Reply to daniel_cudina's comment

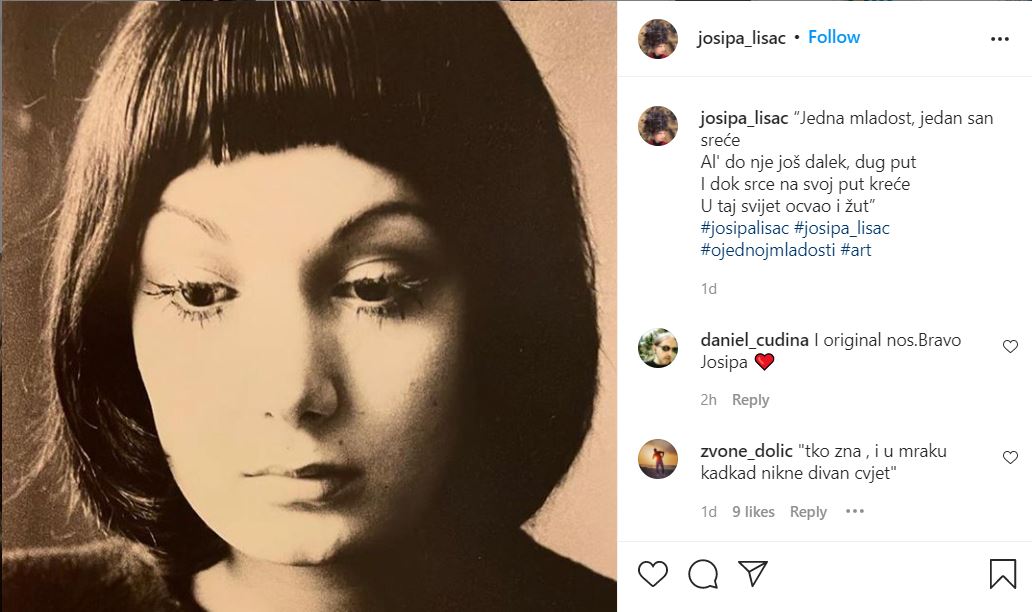point(750,400)
